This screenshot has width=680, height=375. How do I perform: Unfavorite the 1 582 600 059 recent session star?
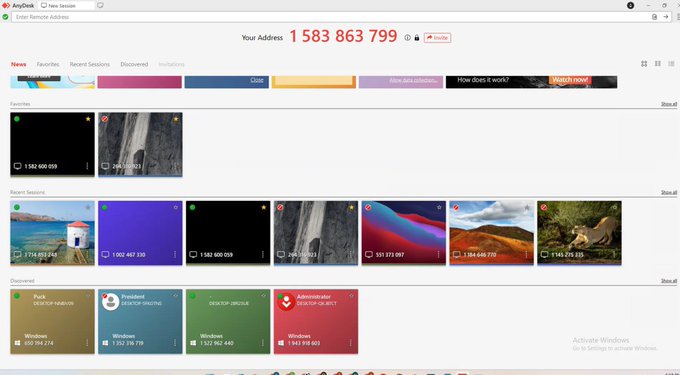tap(264, 208)
